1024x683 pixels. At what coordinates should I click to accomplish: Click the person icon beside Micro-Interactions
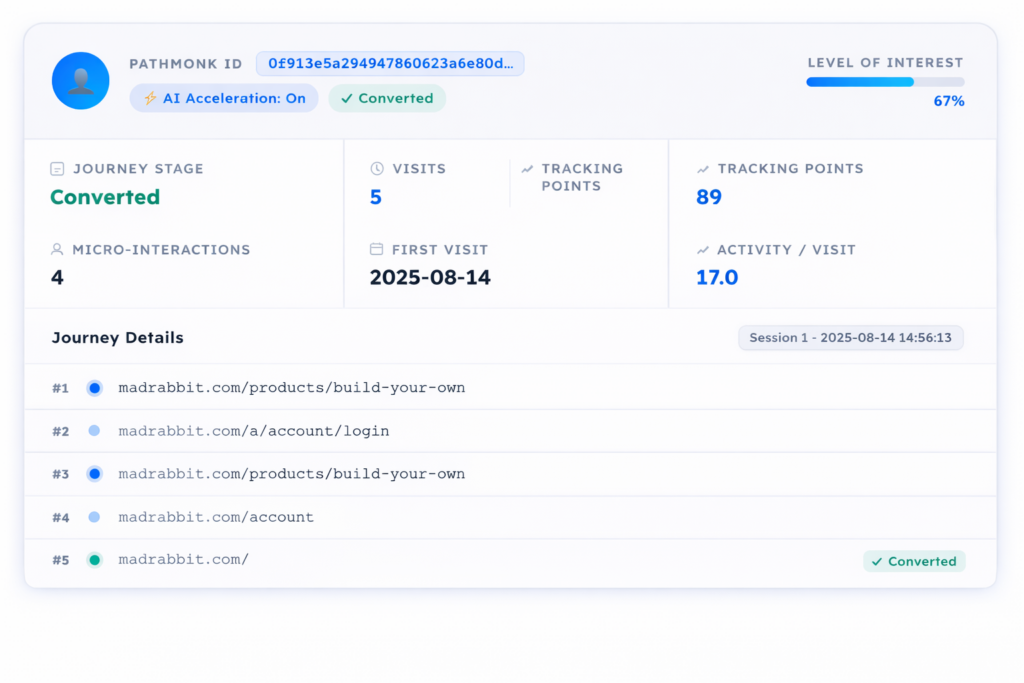58,249
